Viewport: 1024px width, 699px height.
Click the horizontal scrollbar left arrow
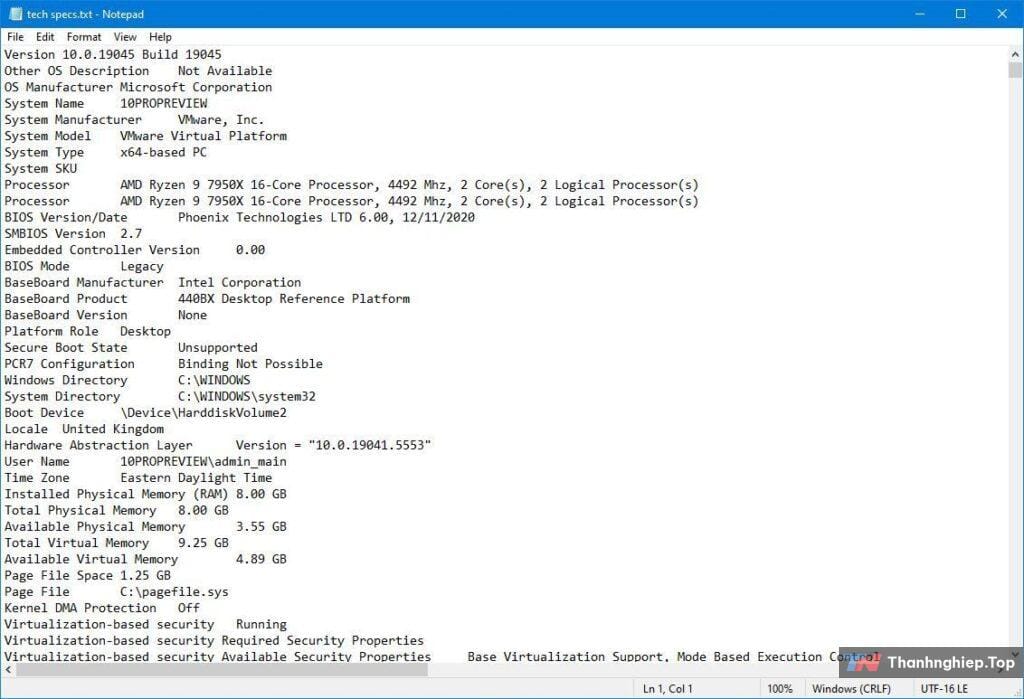8,670
